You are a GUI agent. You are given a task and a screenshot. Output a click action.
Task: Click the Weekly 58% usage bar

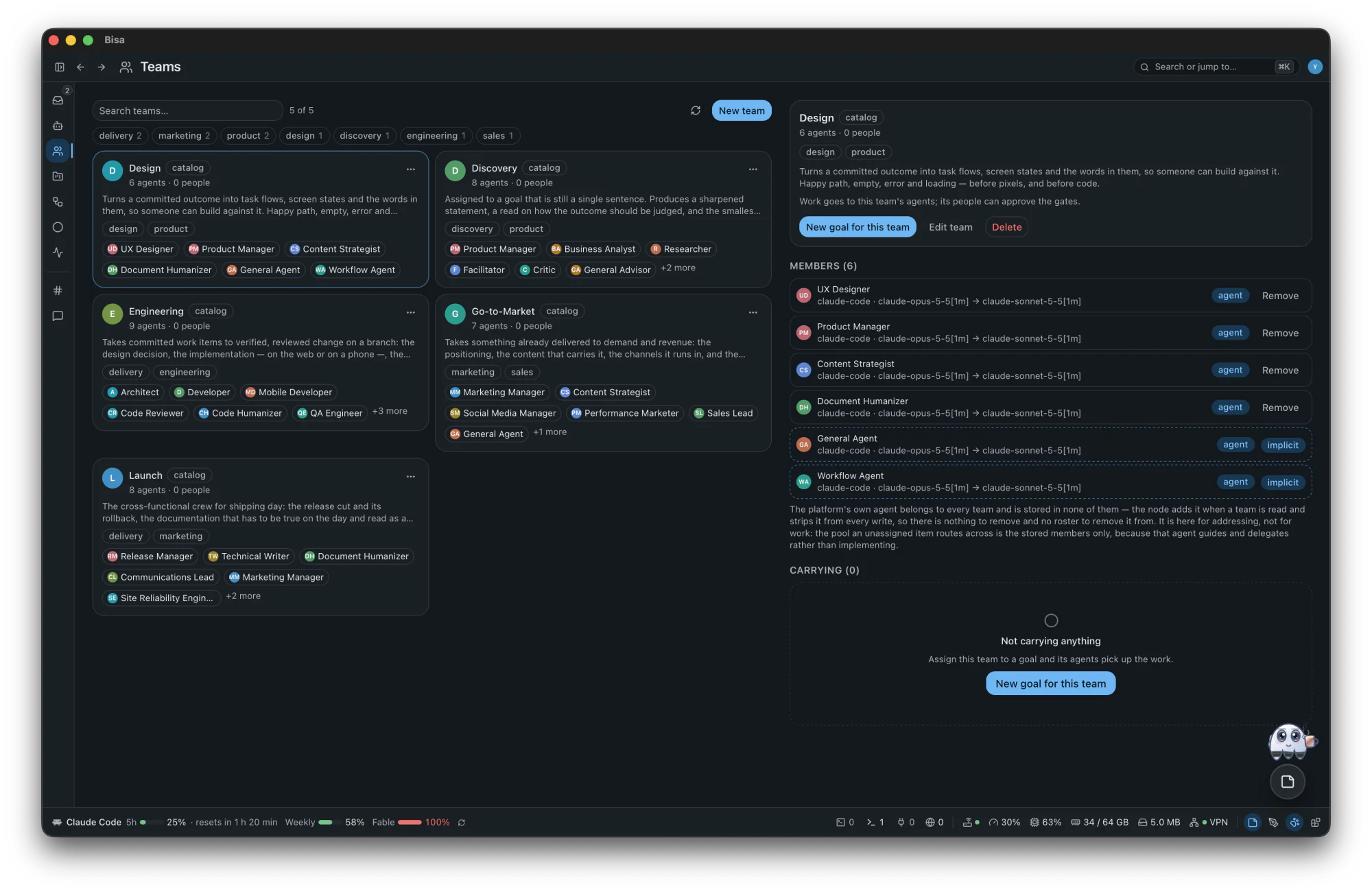point(324,823)
